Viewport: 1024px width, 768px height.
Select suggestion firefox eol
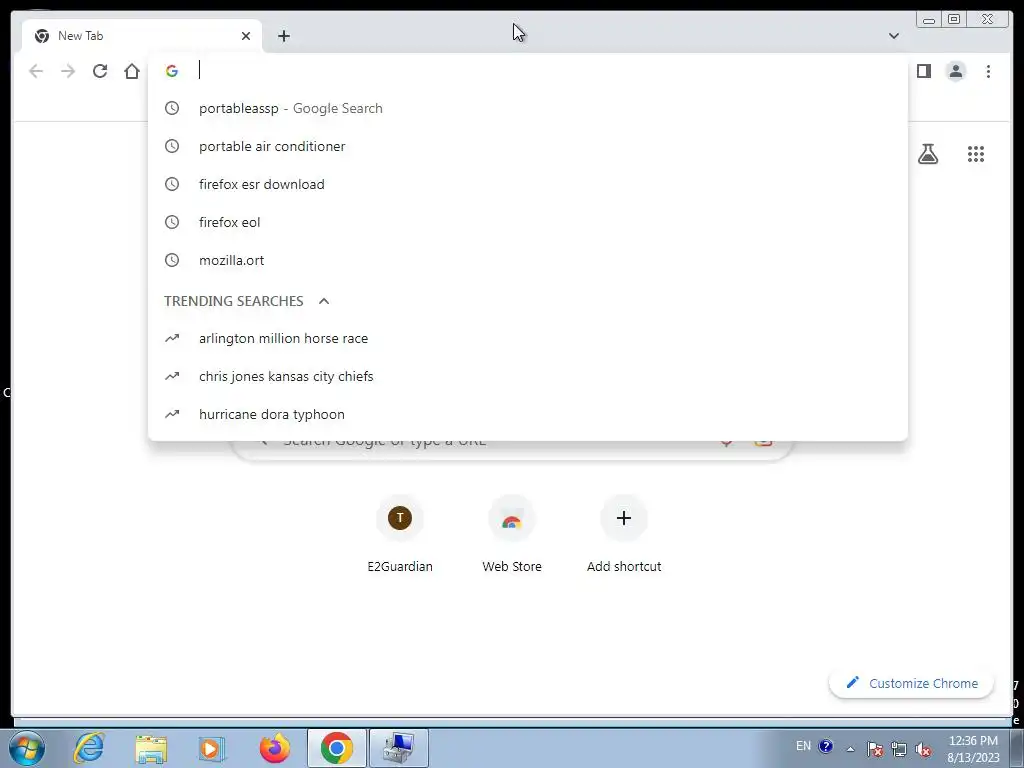pyautogui.click(x=528, y=222)
